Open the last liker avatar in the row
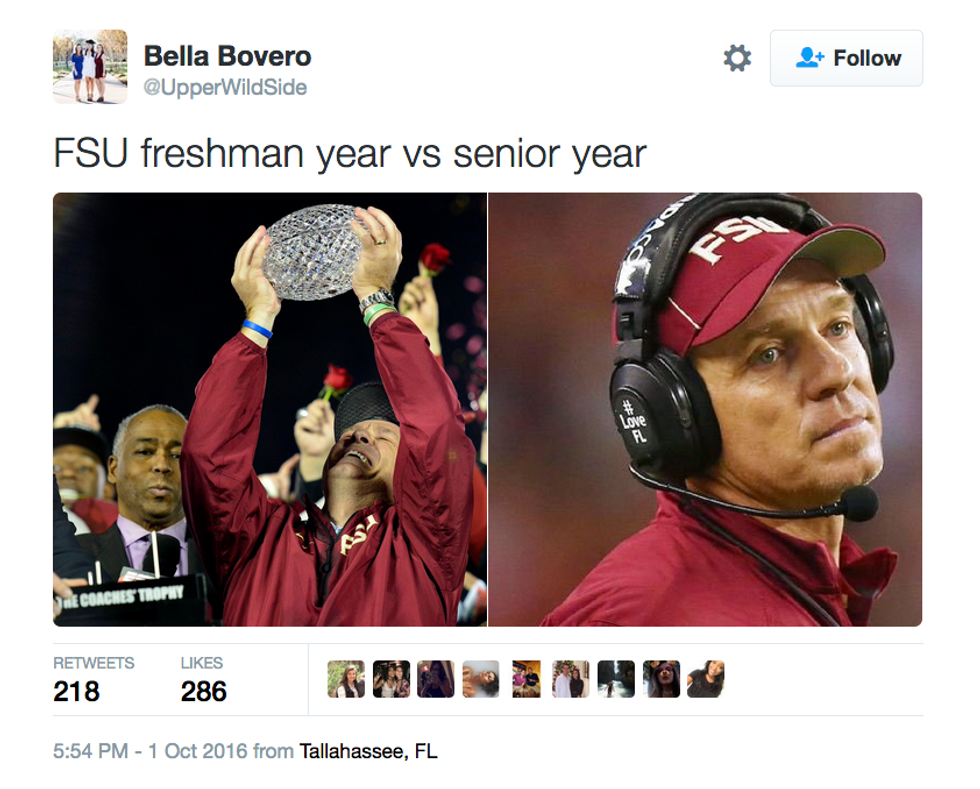Screen dimensions: 980x789 click(706, 679)
